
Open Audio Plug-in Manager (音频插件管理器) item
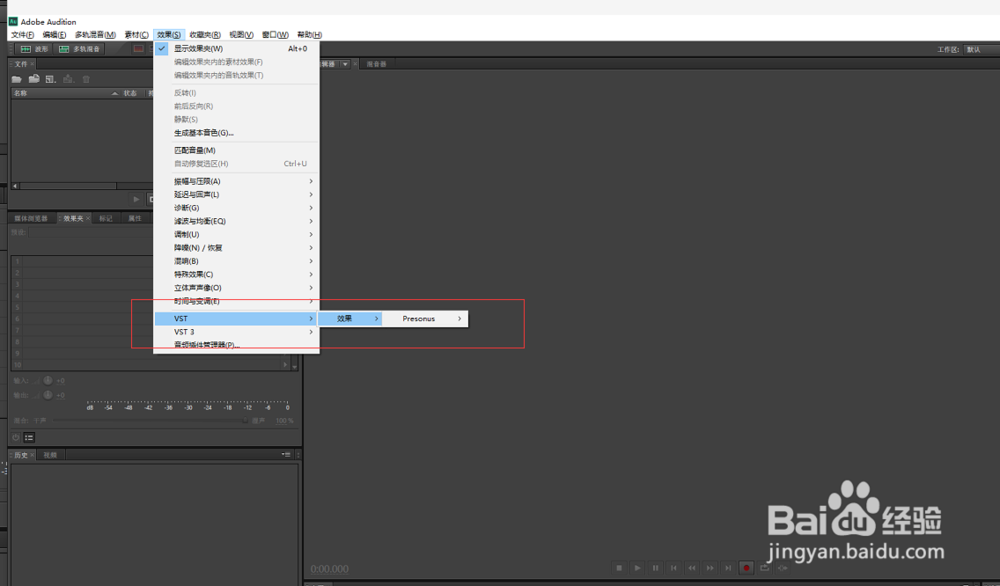point(237,345)
